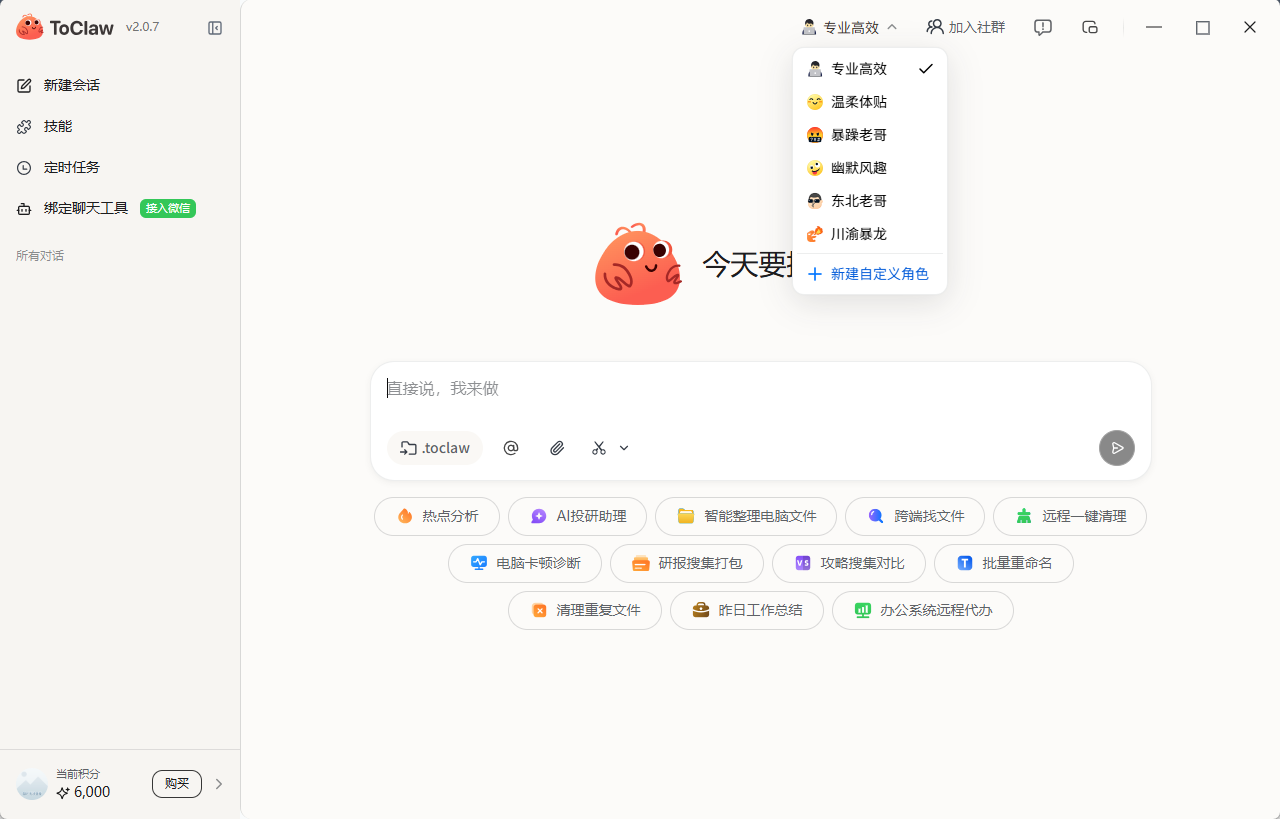Open the 技能 (skills) panel
This screenshot has width=1280, height=819.
57,125
